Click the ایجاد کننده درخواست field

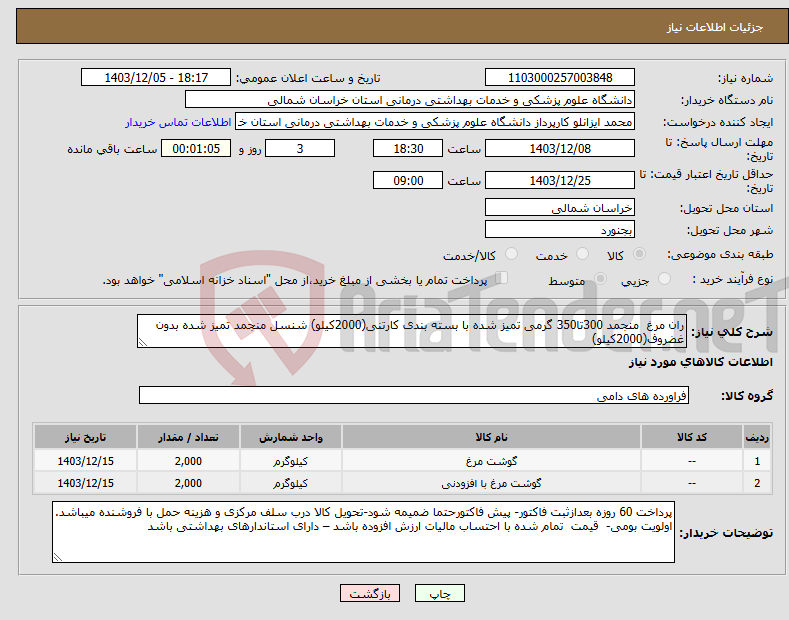click(x=435, y=122)
